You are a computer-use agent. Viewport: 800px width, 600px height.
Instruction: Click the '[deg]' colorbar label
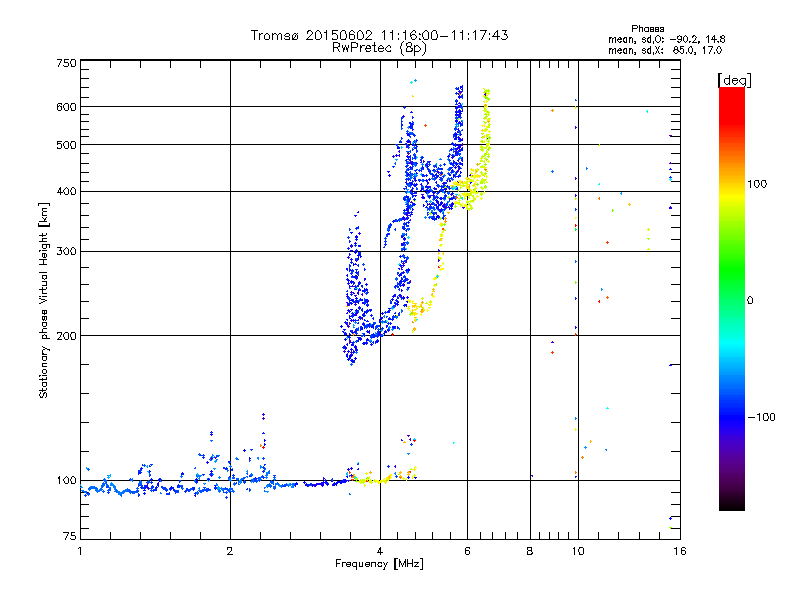point(735,80)
